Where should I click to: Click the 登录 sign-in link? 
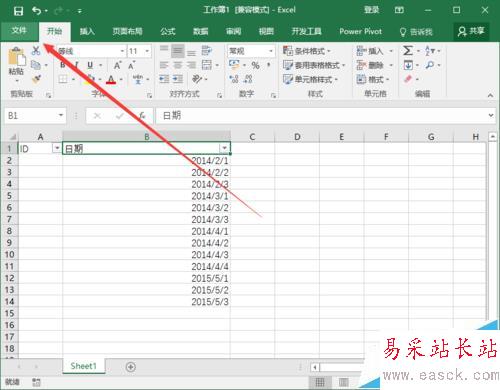371,10
